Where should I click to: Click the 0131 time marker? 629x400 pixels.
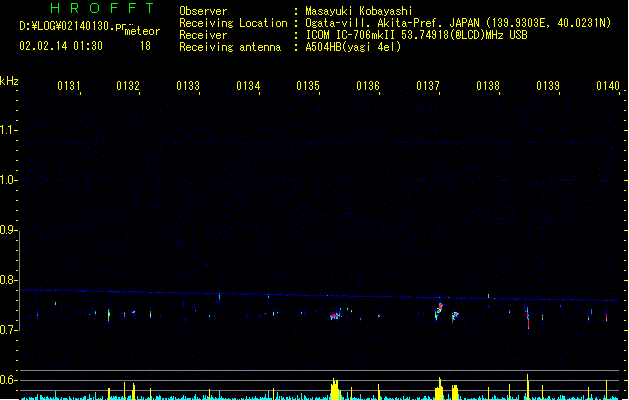(69, 86)
